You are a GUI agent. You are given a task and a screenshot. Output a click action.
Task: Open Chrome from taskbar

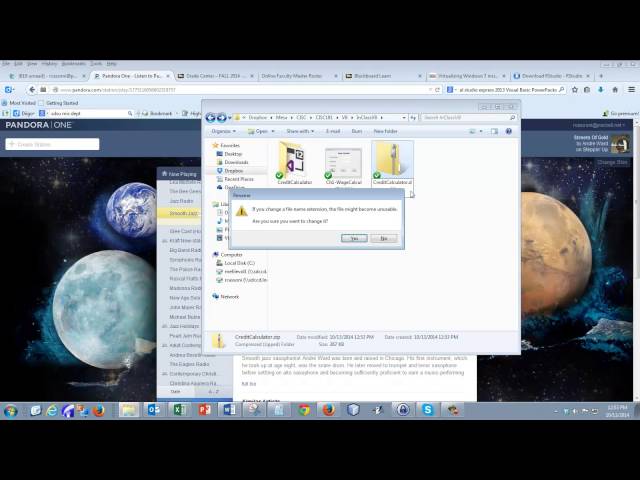tap(304, 410)
